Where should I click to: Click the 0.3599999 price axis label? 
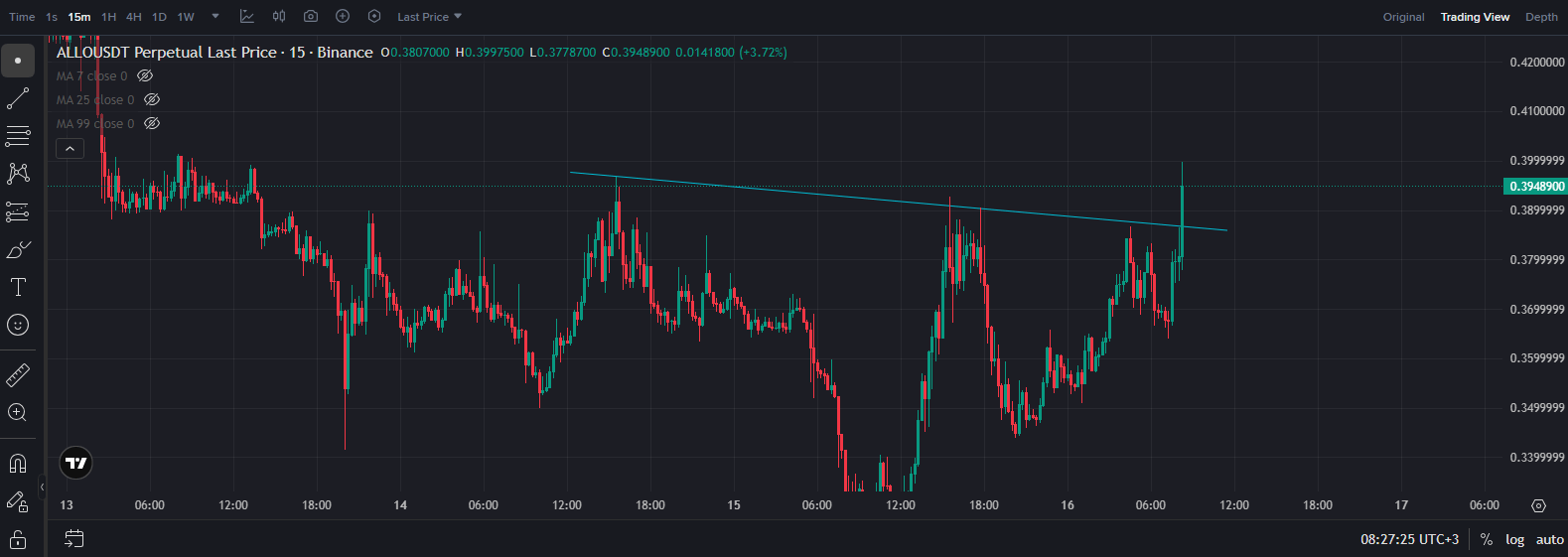pyautogui.click(x=1537, y=358)
